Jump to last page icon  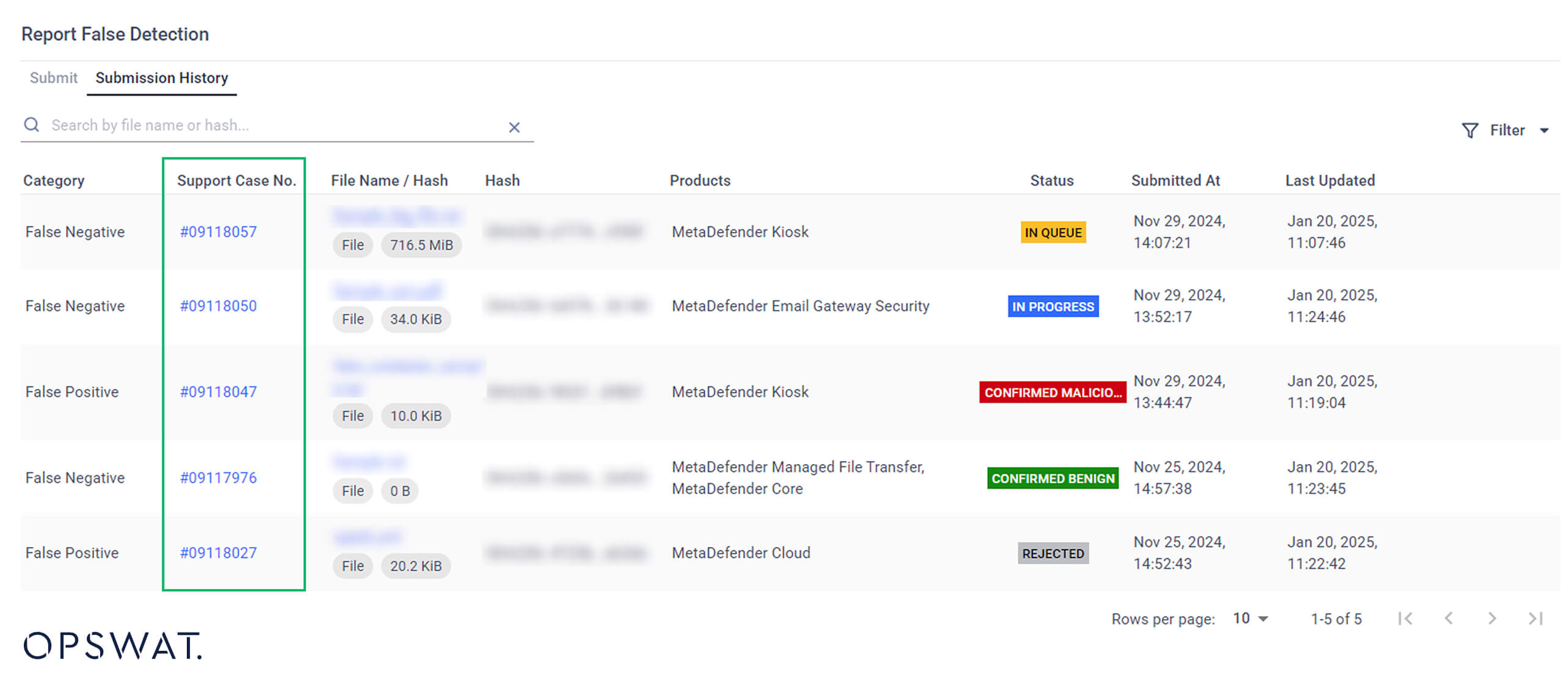1536,618
